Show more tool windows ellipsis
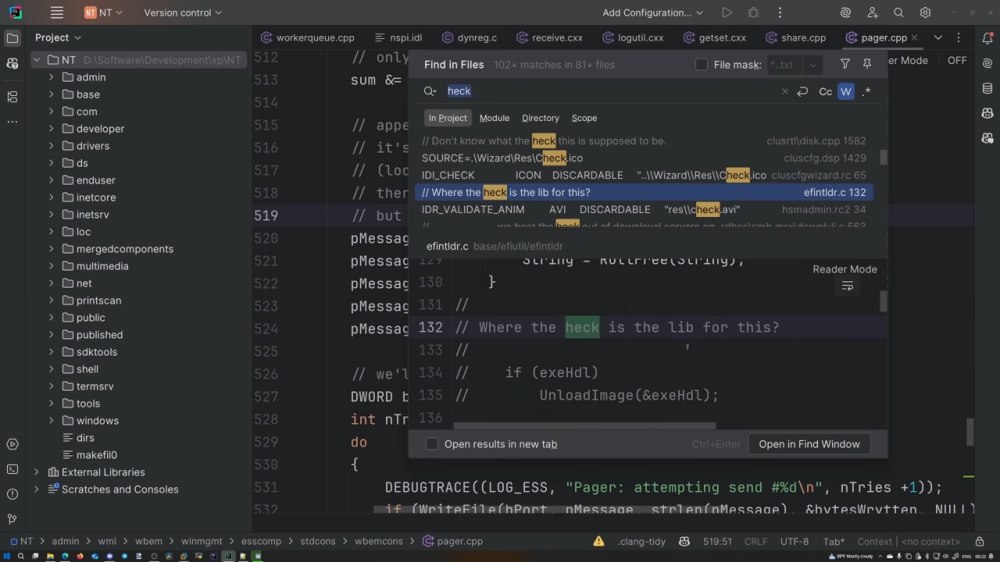Viewport: 1000px width, 562px height. tap(12, 121)
